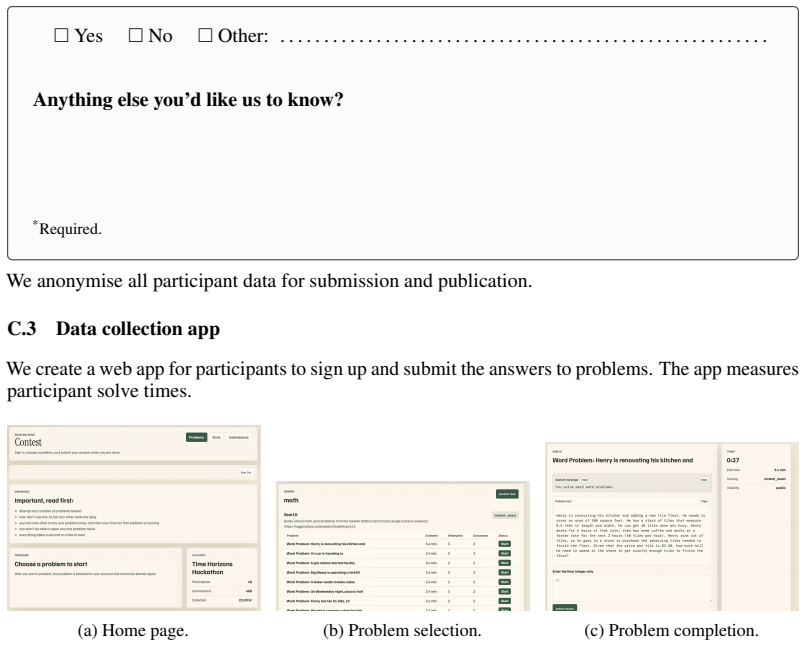Viewport: 805px width, 646px height.
Task: Click the Participants stat row
Action: click(222, 582)
